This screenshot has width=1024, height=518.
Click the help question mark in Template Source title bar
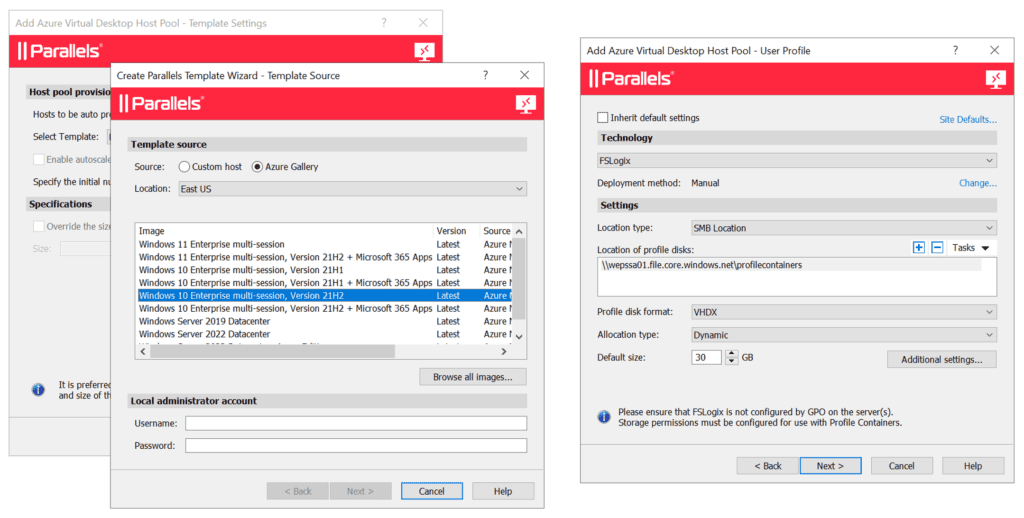click(486, 75)
